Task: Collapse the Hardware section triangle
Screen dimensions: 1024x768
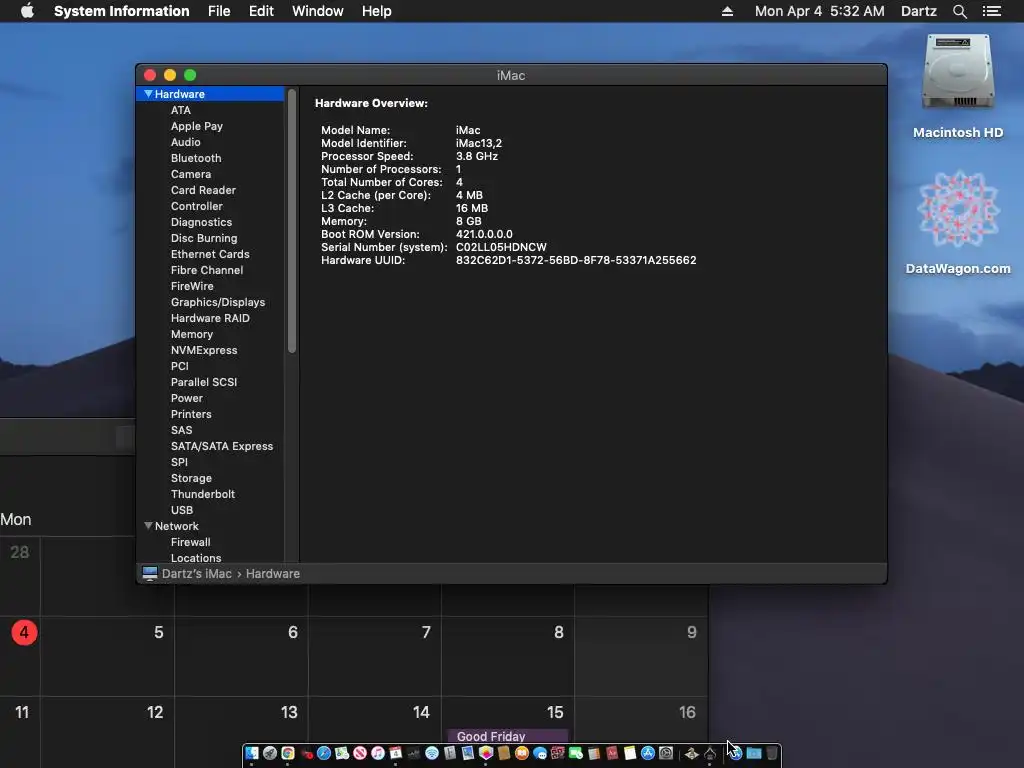Action: [x=148, y=94]
